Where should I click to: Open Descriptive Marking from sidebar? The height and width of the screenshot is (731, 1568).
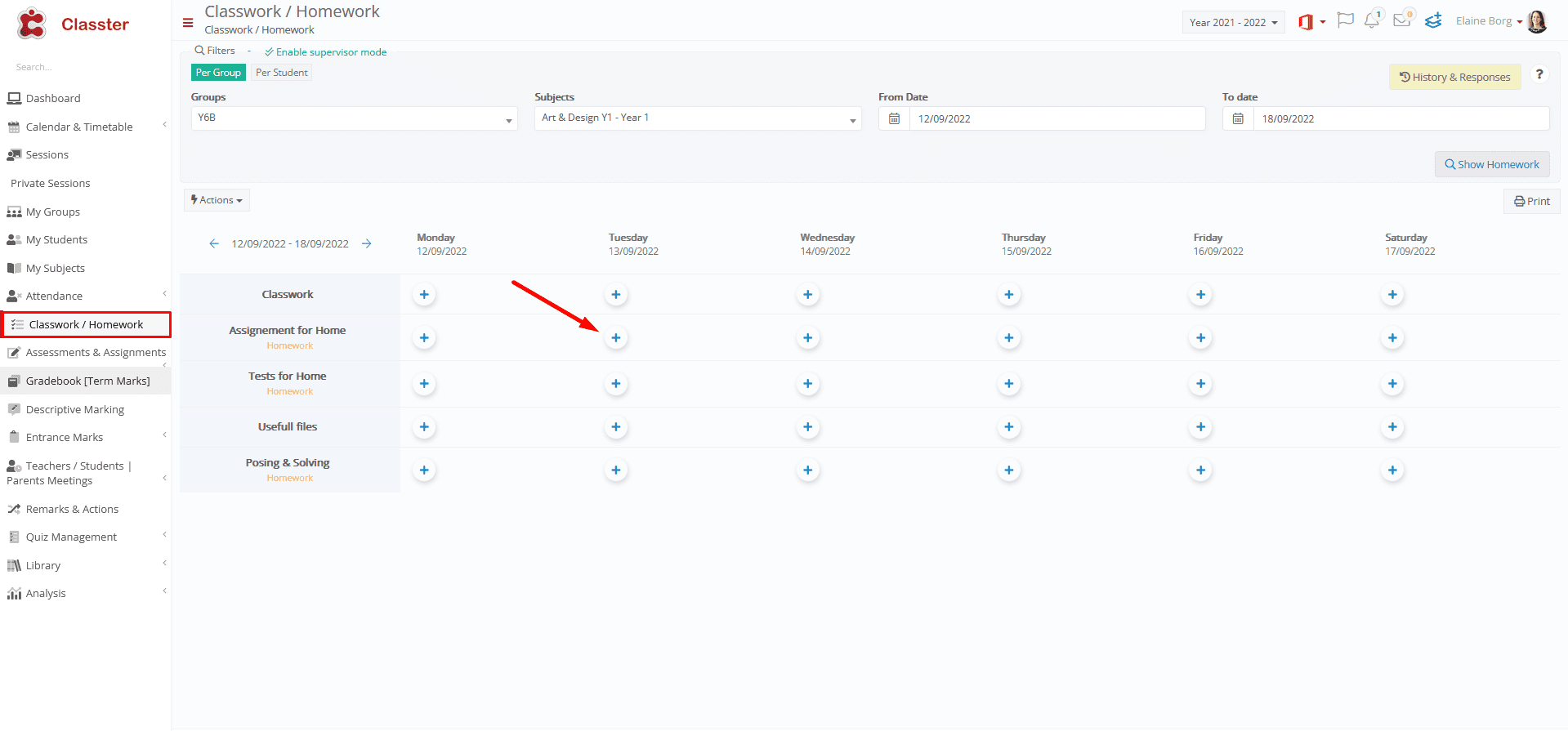[x=75, y=409]
